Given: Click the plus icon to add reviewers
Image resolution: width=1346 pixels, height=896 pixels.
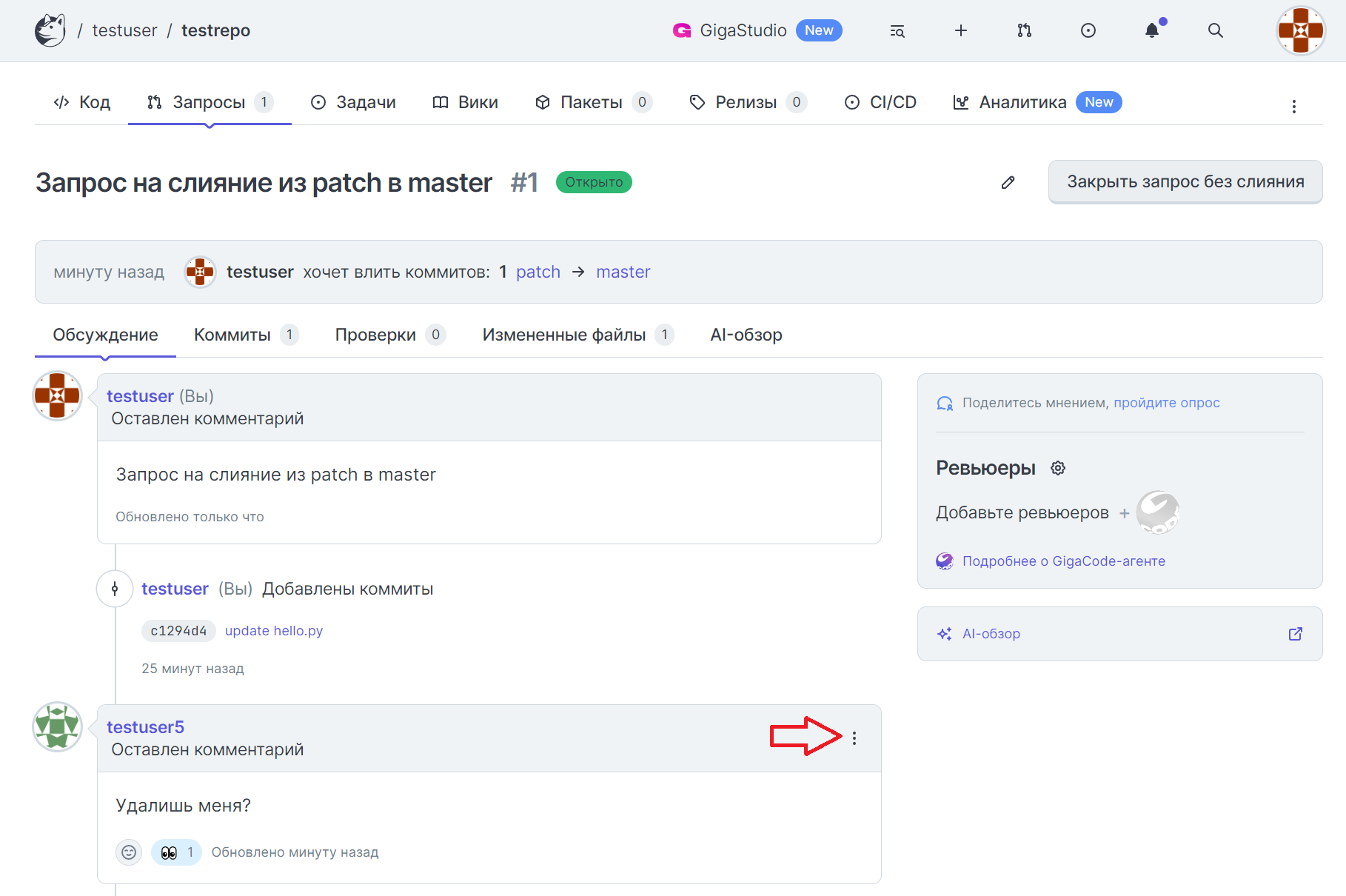Looking at the screenshot, I should coord(1124,513).
